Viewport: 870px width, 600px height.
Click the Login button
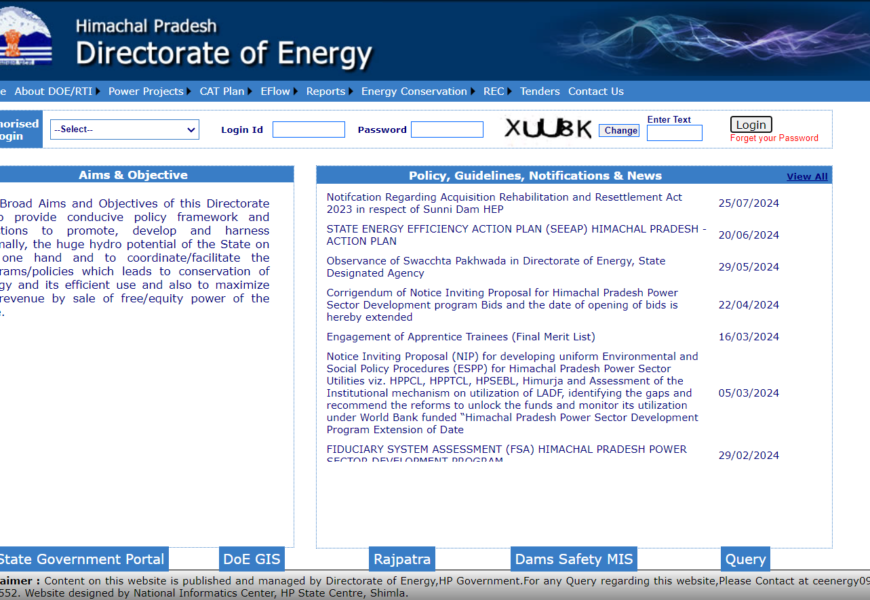751,125
